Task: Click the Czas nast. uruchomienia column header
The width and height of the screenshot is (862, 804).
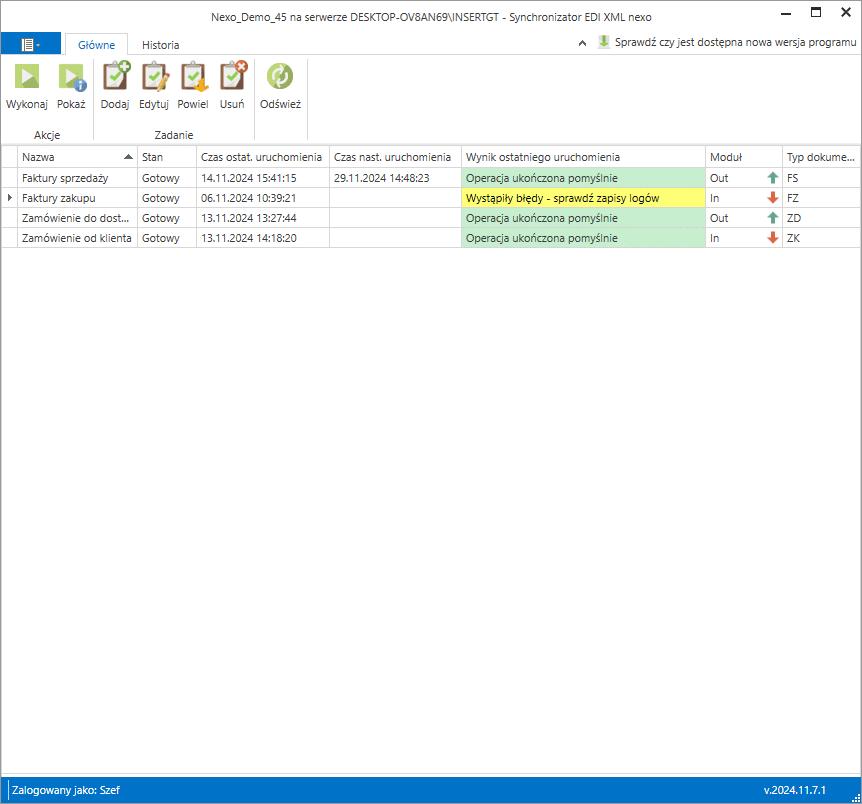Action: [395, 157]
